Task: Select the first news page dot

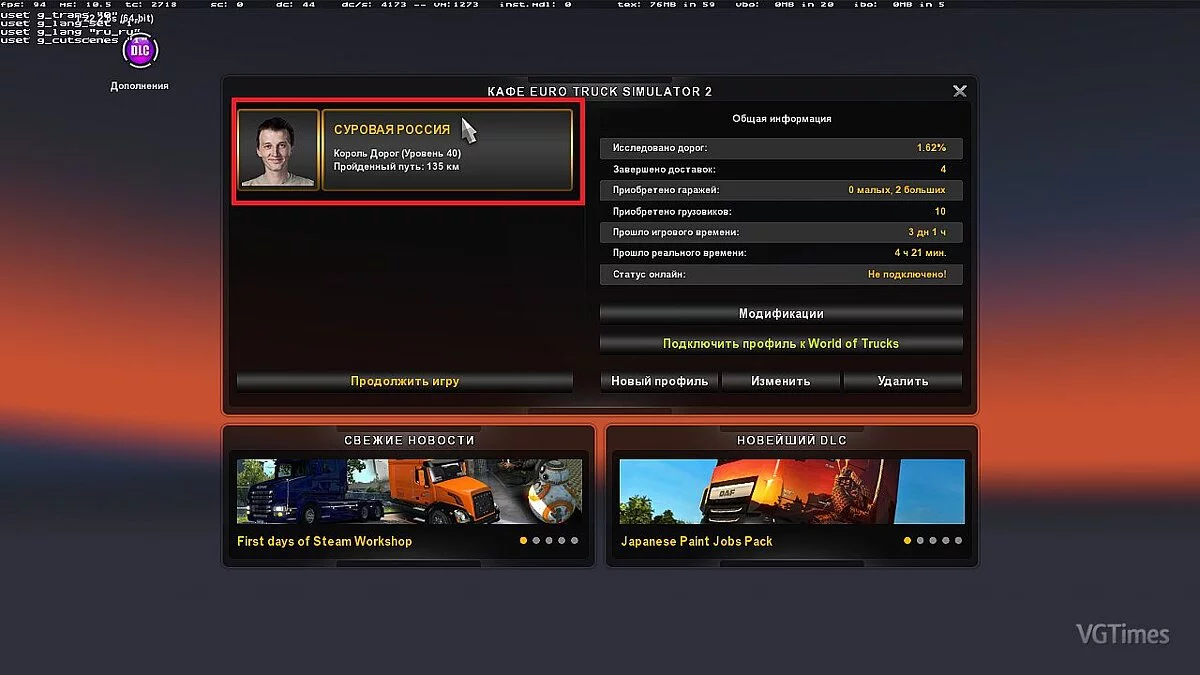Action: pyautogui.click(x=524, y=541)
